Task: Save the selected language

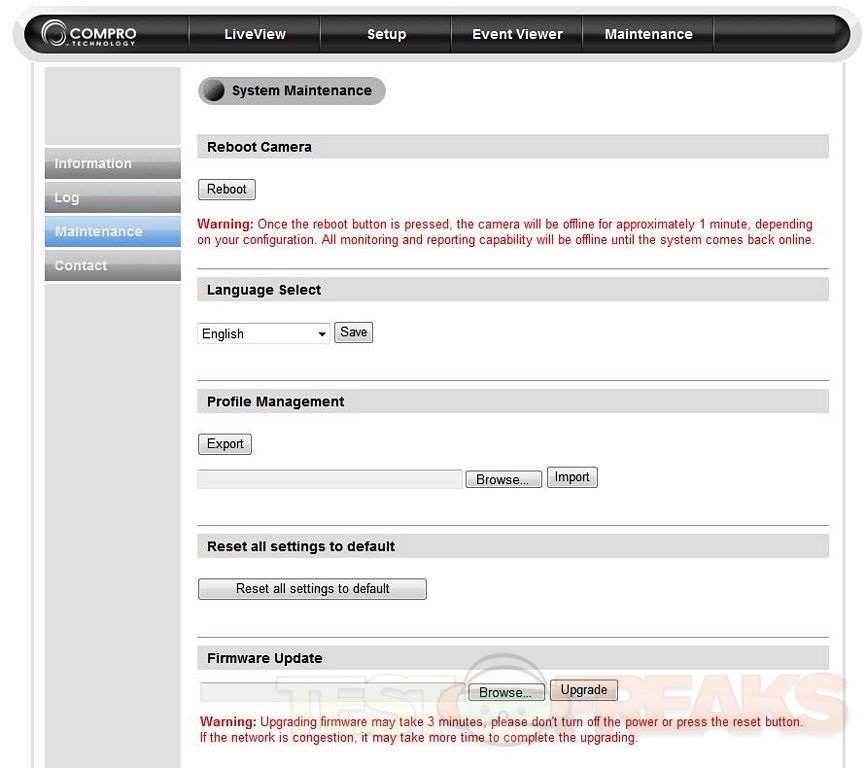Action: coord(353,332)
